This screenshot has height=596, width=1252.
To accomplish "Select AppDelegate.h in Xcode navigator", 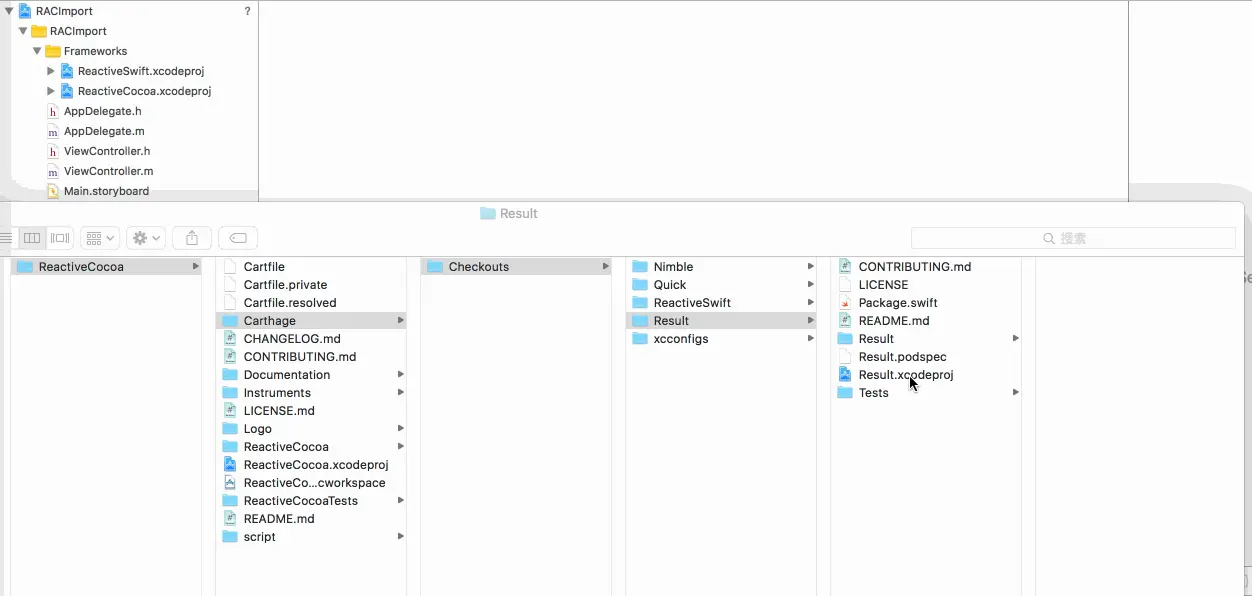I will (102, 111).
